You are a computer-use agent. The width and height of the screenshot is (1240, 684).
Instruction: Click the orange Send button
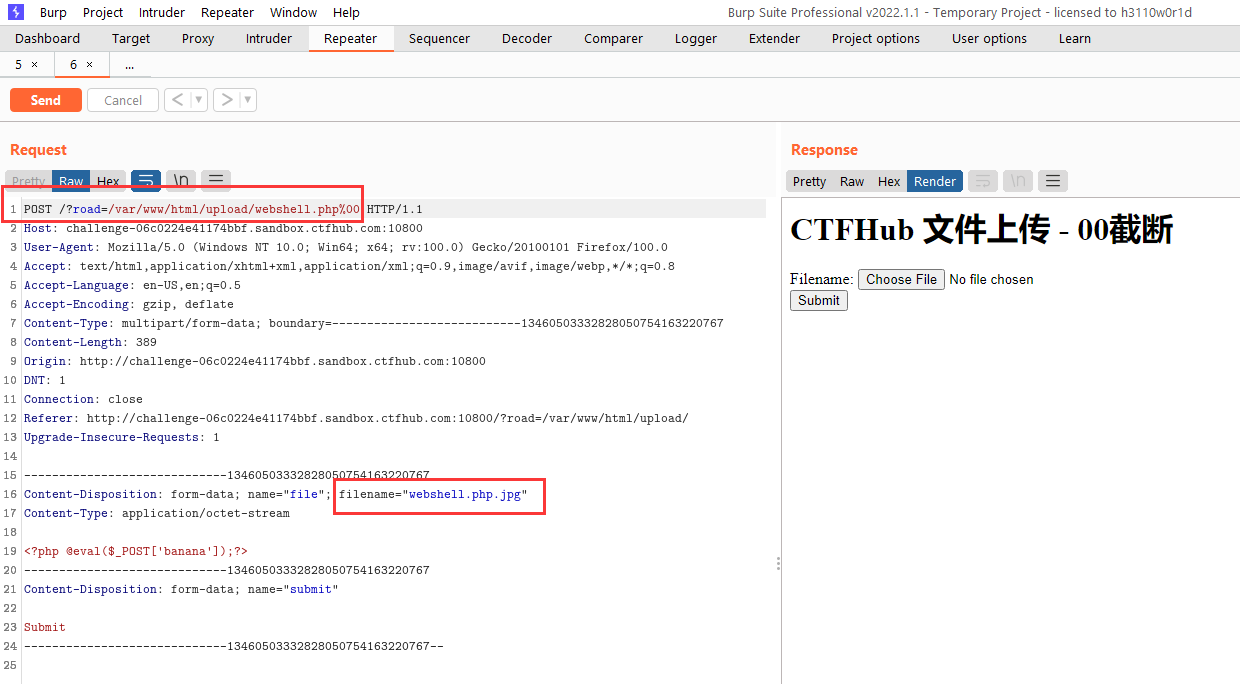(46, 100)
